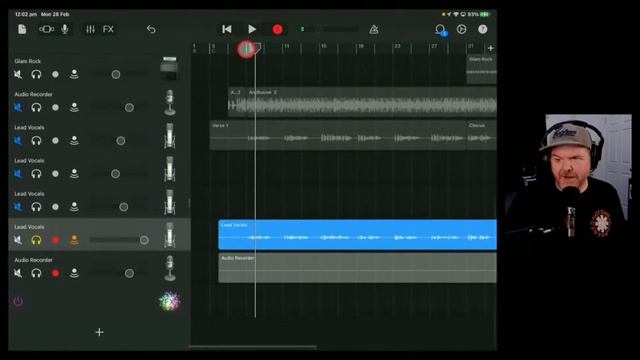The height and width of the screenshot is (360, 640).
Task: Undo the last action
Action: coord(151,29)
